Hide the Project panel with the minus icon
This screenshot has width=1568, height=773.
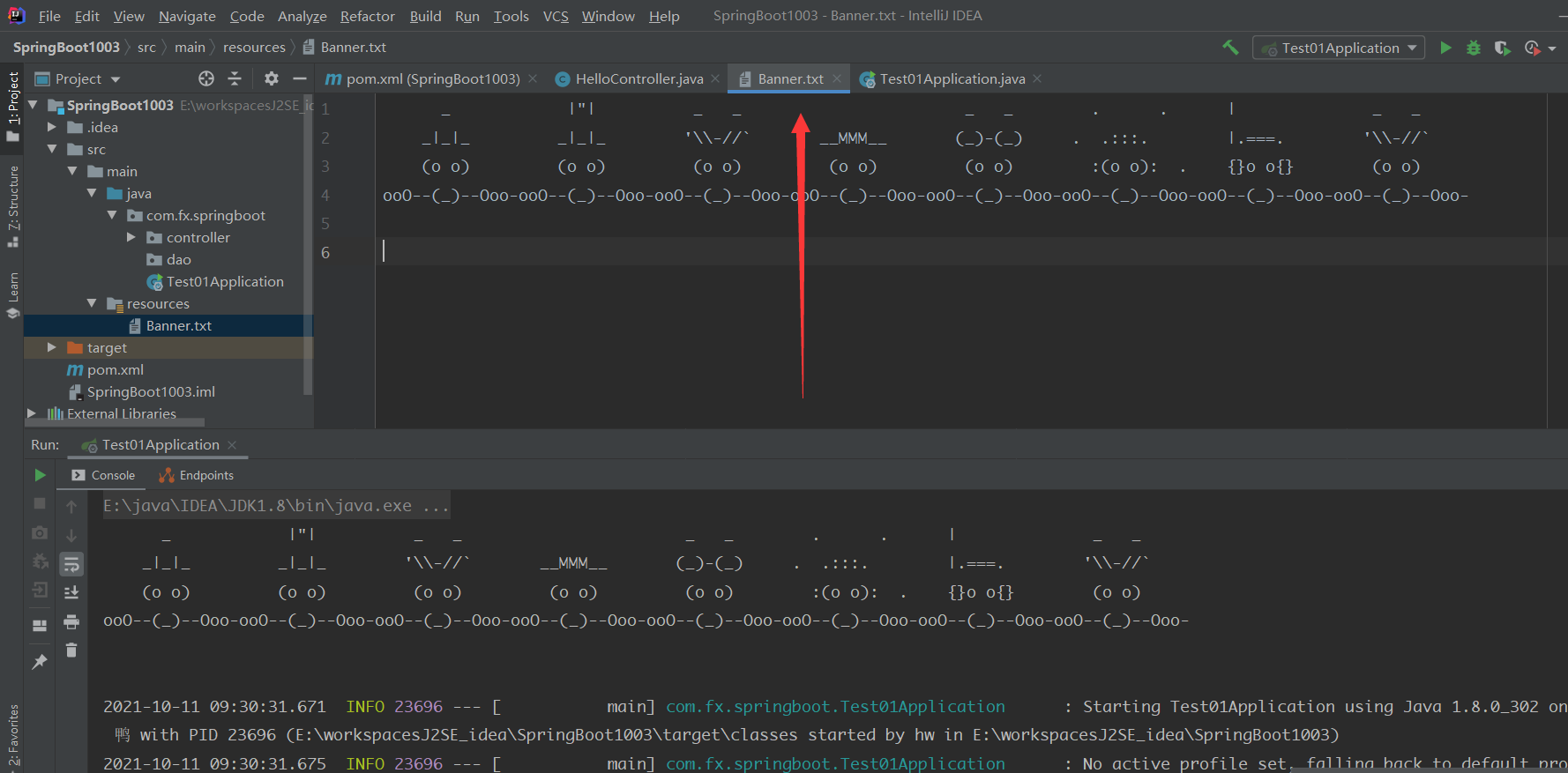300,78
